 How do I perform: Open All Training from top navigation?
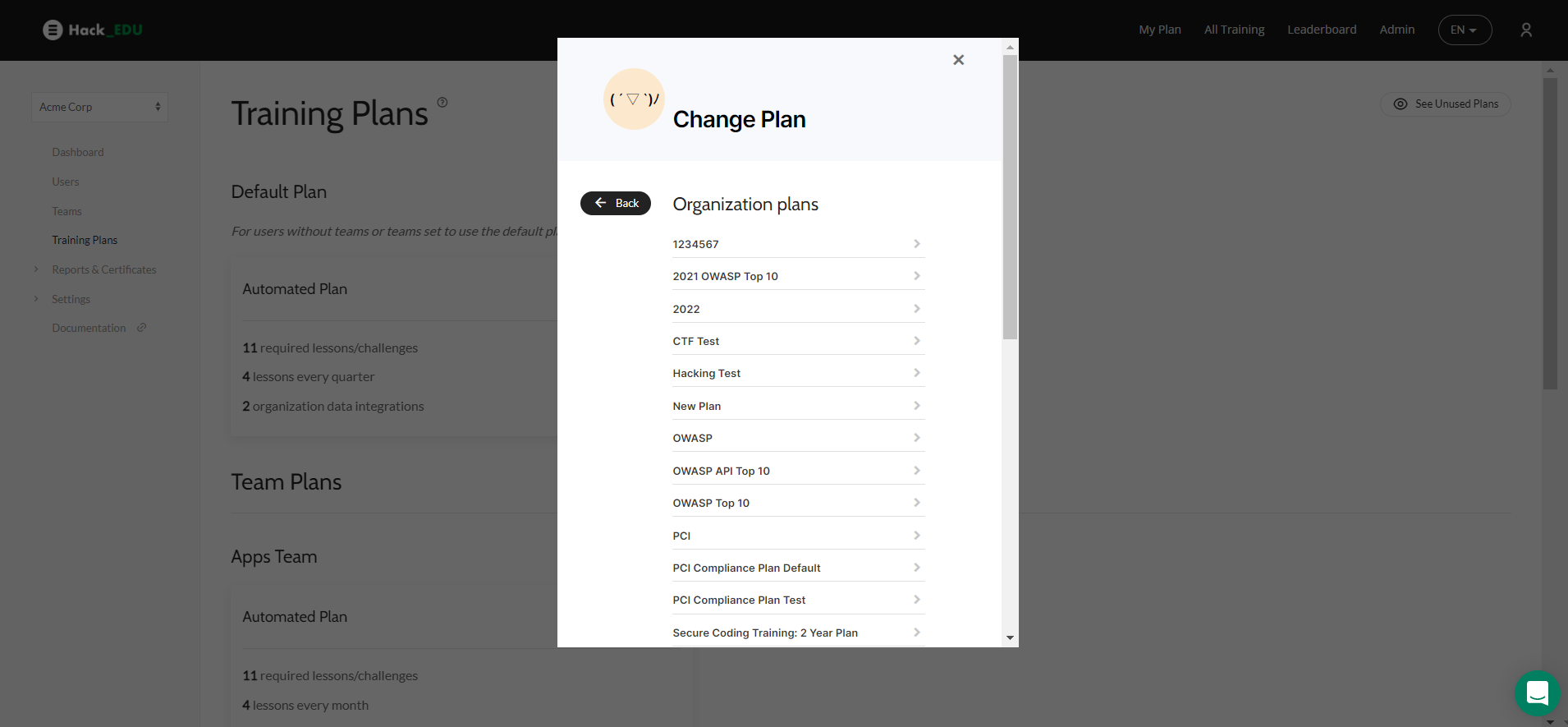point(1234,30)
